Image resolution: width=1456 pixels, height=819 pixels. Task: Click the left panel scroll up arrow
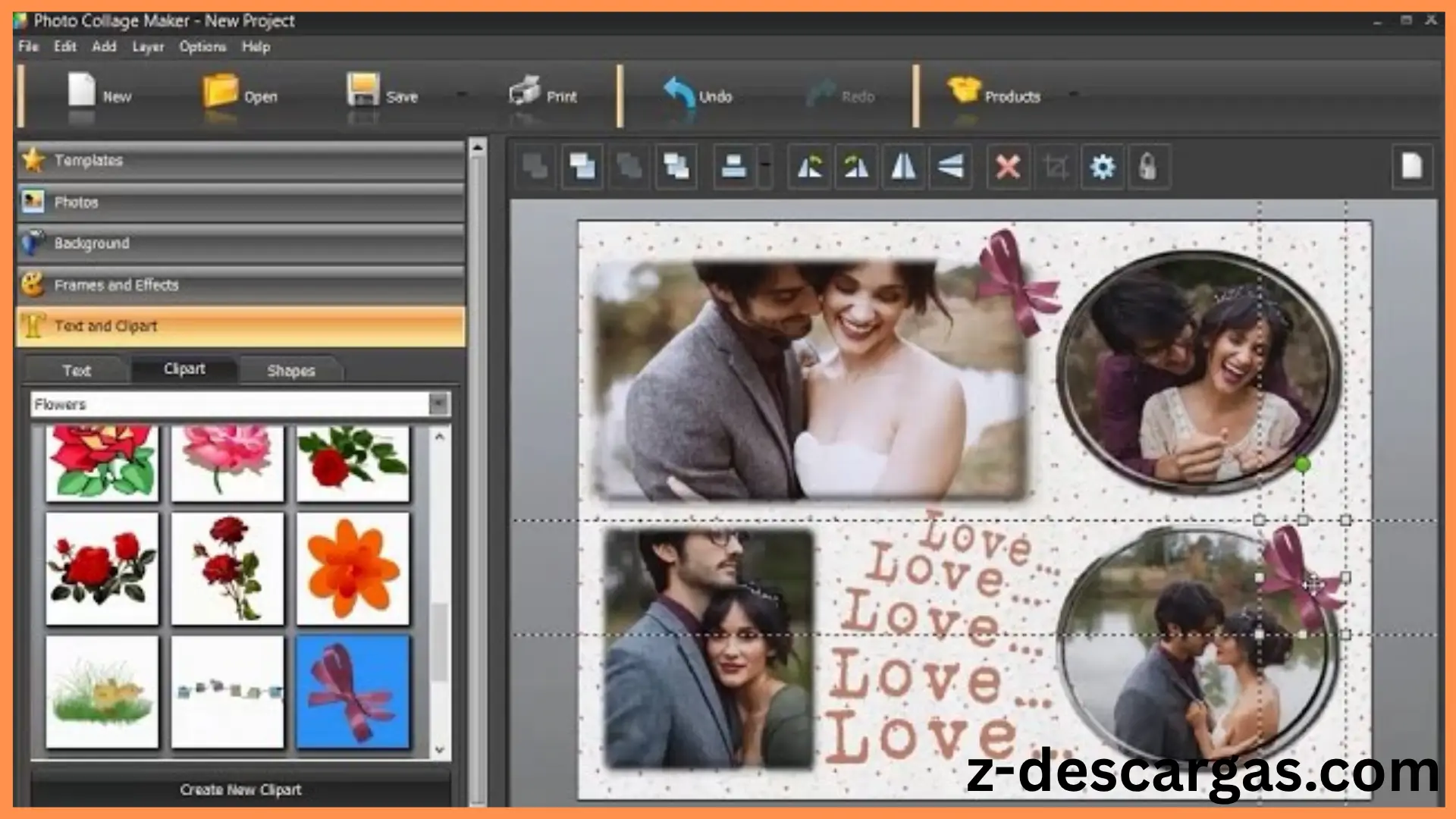coord(477,147)
